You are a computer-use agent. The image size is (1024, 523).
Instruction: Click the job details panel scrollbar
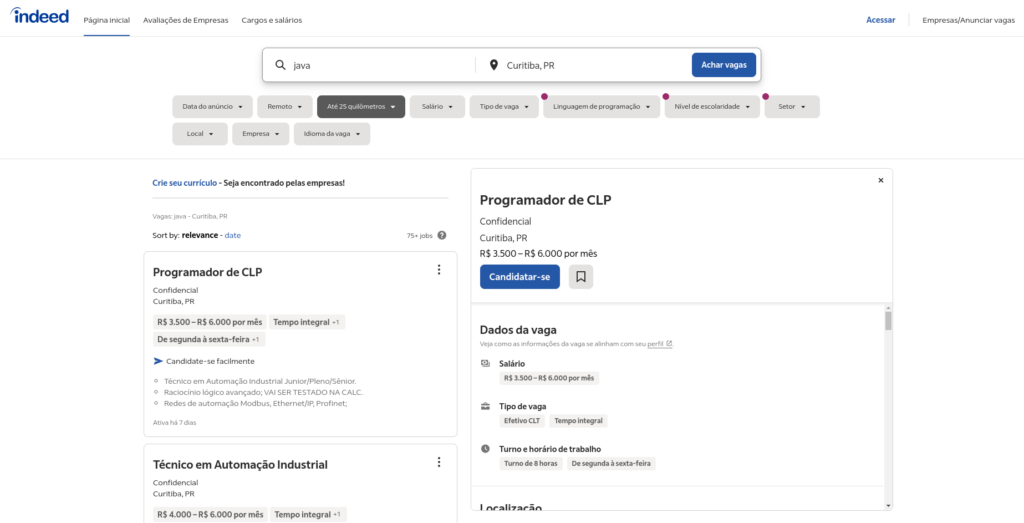[888, 320]
